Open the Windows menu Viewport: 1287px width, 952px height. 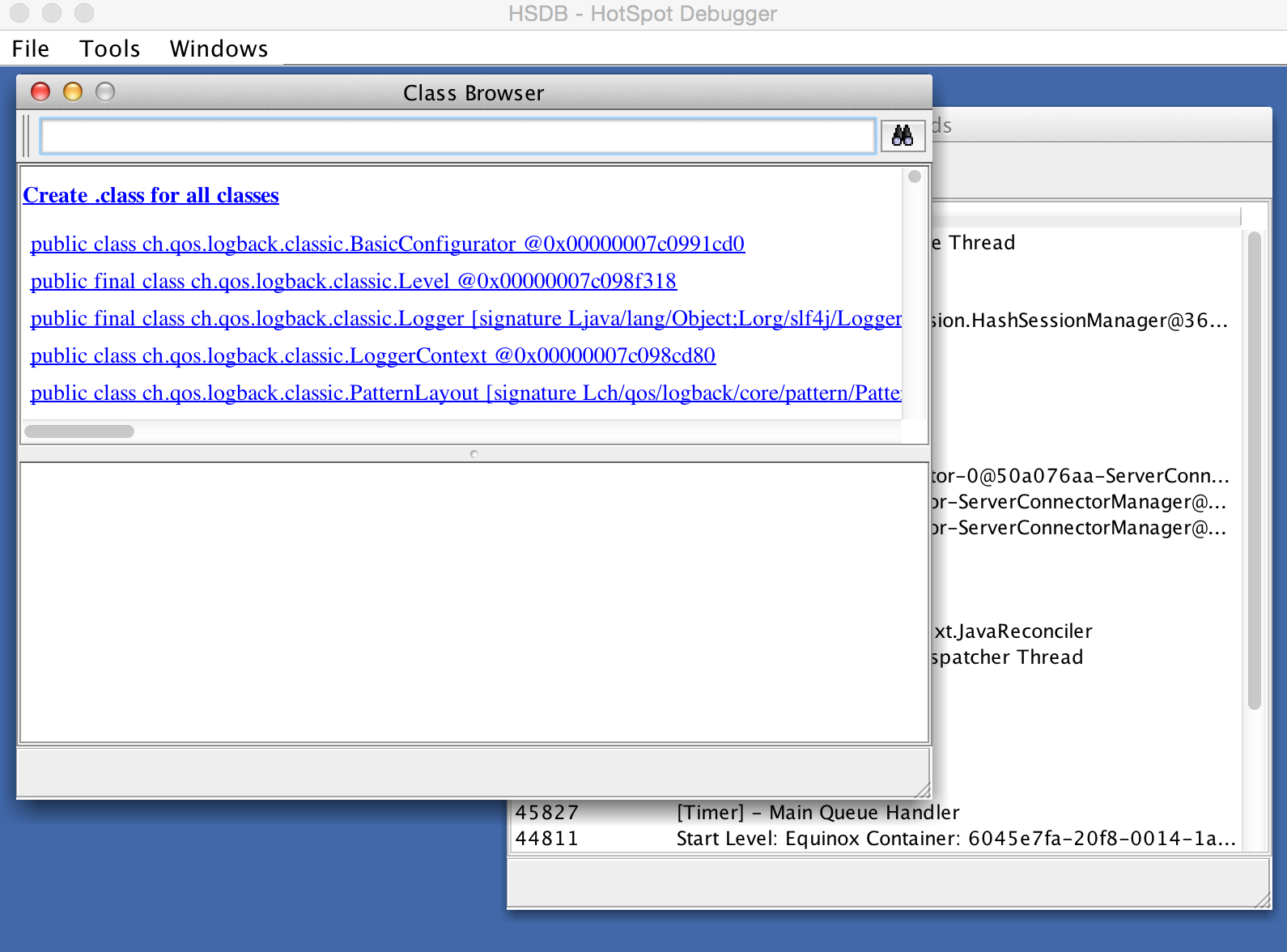(219, 49)
